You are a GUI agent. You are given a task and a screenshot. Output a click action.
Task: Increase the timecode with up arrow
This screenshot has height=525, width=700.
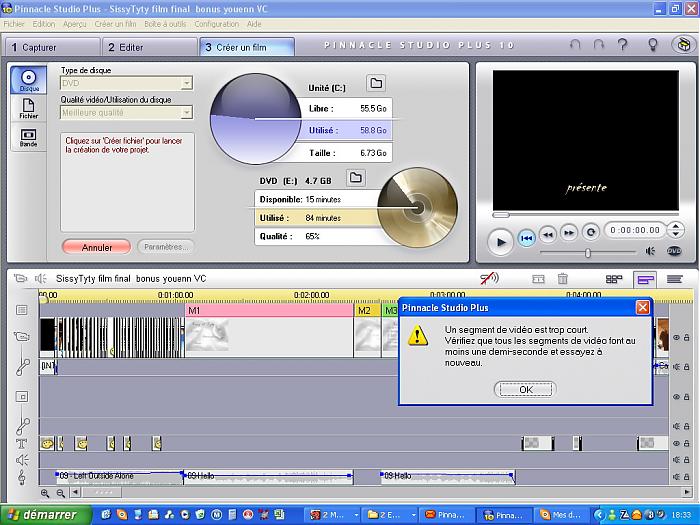[675, 226]
